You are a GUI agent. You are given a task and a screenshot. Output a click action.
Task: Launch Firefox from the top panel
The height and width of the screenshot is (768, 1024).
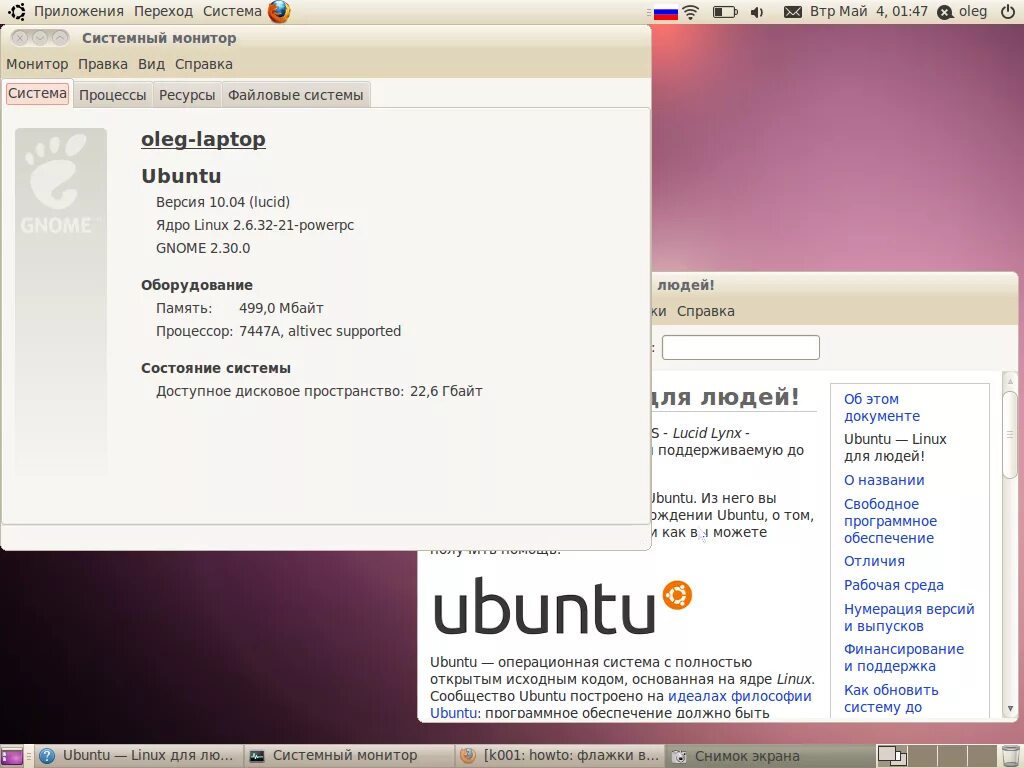[279, 11]
